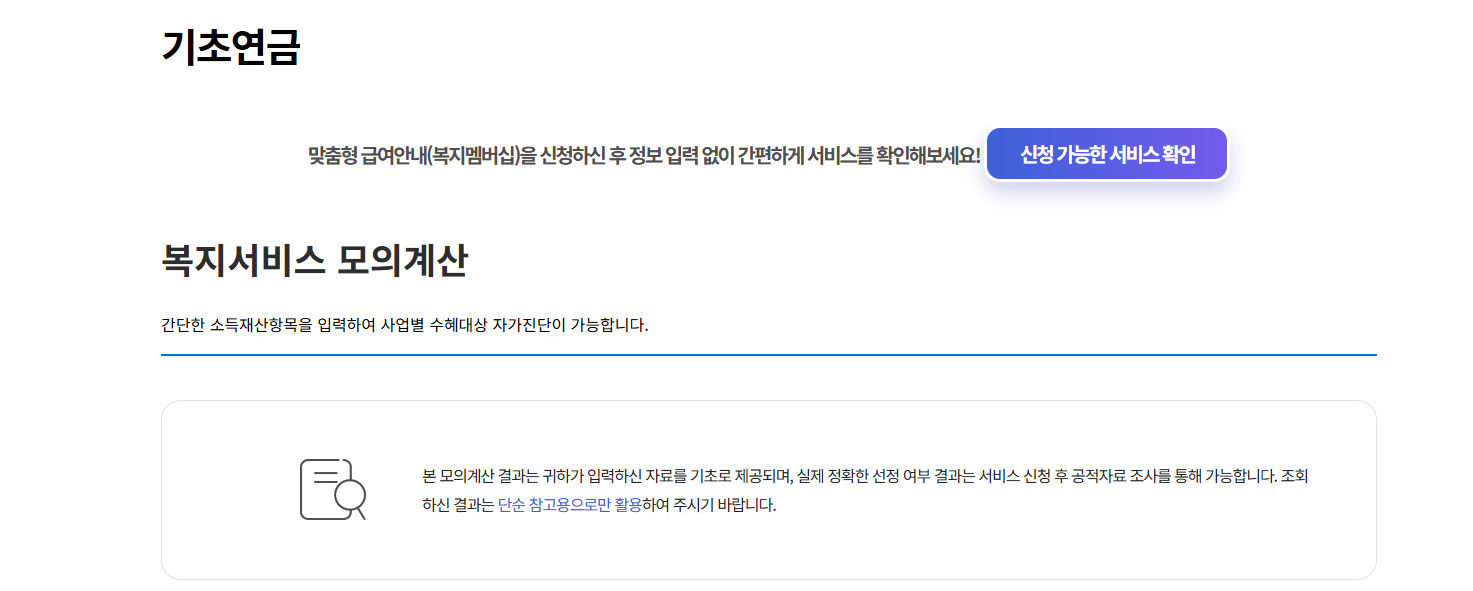Click the 본 모의계산 결과는 notice sentence
This screenshot has height=591, width=1473.
tap(865, 490)
